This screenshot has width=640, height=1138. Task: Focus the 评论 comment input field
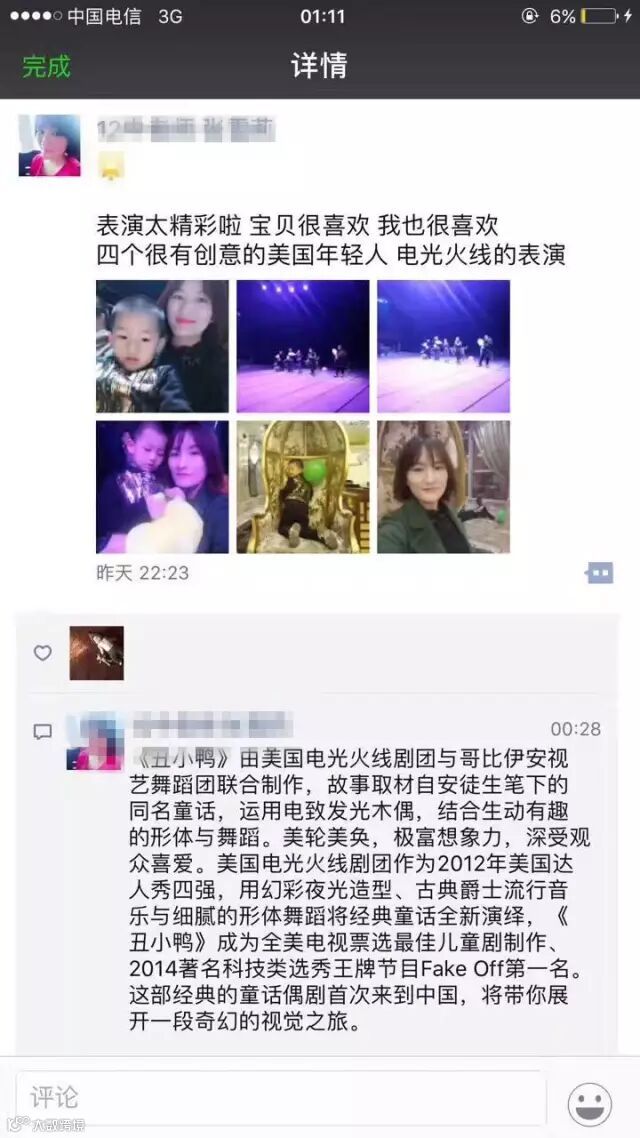tap(281, 1097)
